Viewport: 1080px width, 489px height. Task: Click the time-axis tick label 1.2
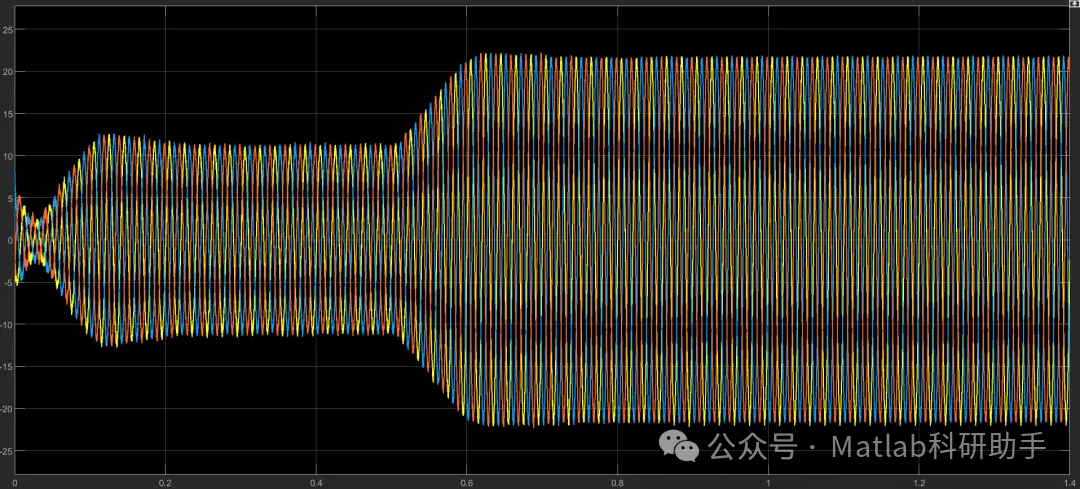pyautogui.click(x=918, y=483)
